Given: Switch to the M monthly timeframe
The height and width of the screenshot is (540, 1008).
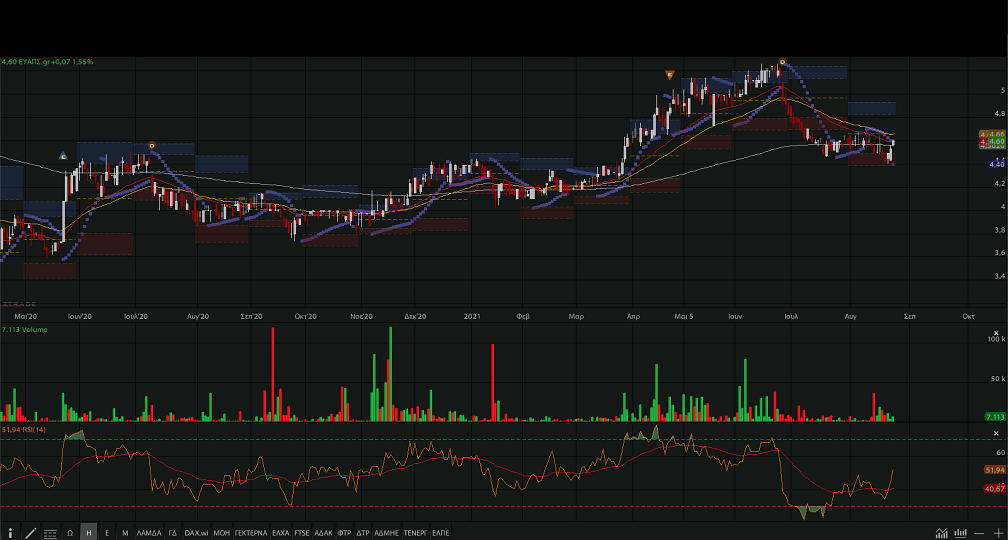Looking at the screenshot, I should point(125,533).
